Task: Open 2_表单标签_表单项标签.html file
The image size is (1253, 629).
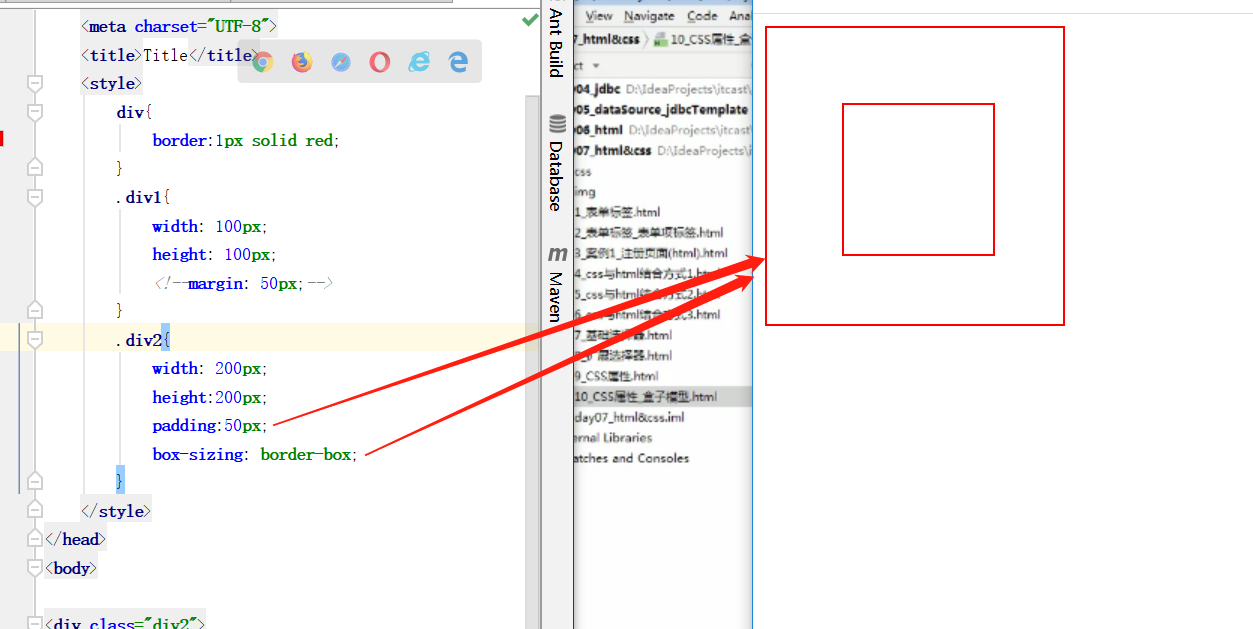Action: coord(649,232)
